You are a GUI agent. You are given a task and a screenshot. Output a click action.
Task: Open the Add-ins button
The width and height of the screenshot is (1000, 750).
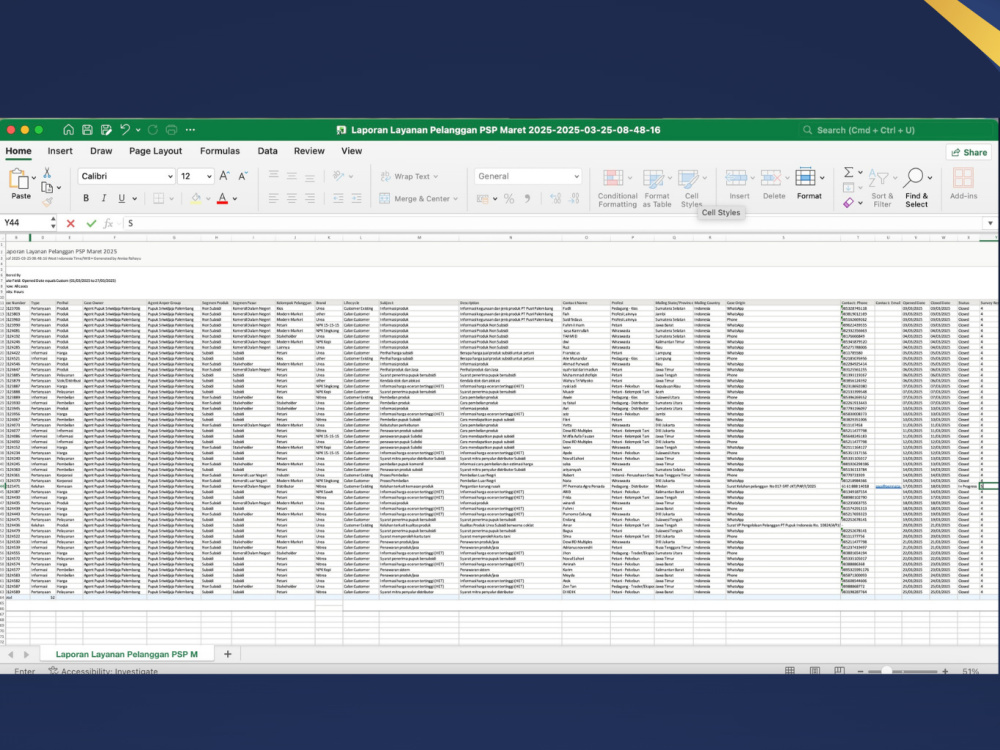(963, 184)
